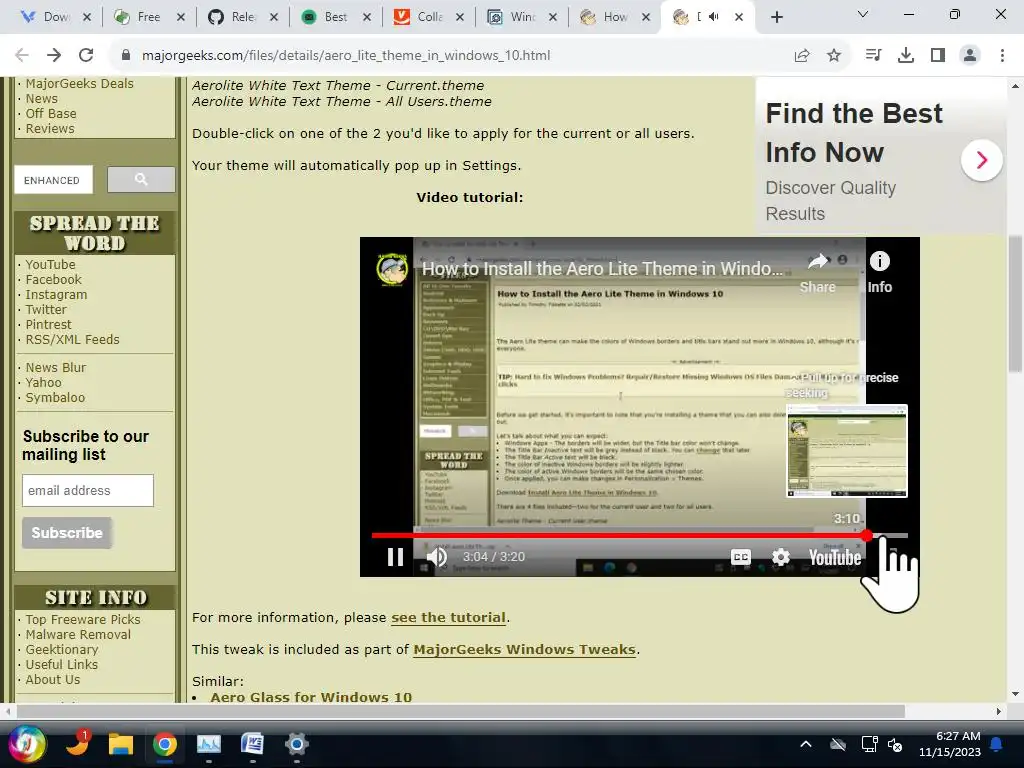Open the 'see the tutorial' link
Image resolution: width=1024 pixels, height=768 pixels.
pos(448,617)
